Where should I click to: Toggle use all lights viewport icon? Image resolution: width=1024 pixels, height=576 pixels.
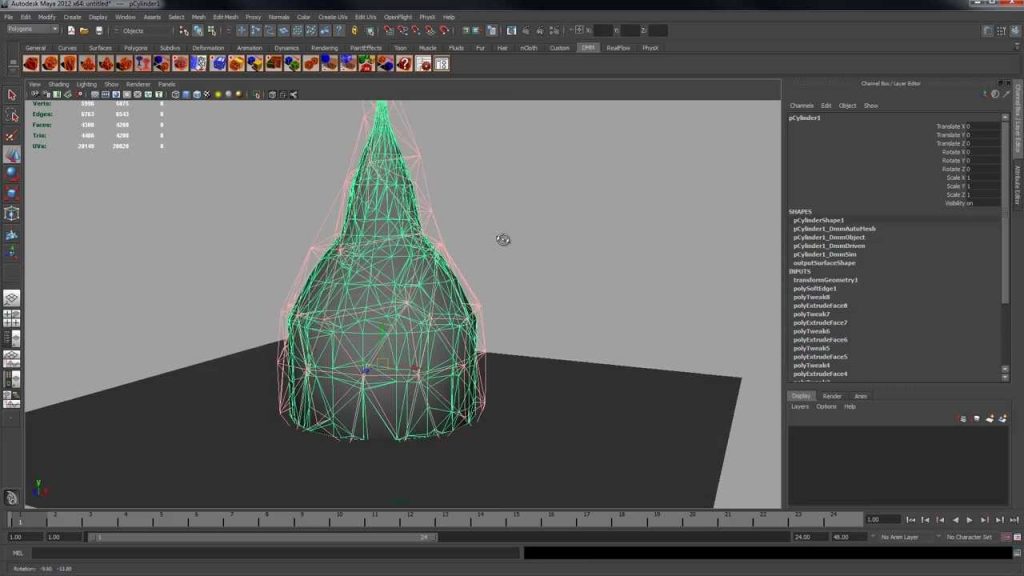coord(218,95)
